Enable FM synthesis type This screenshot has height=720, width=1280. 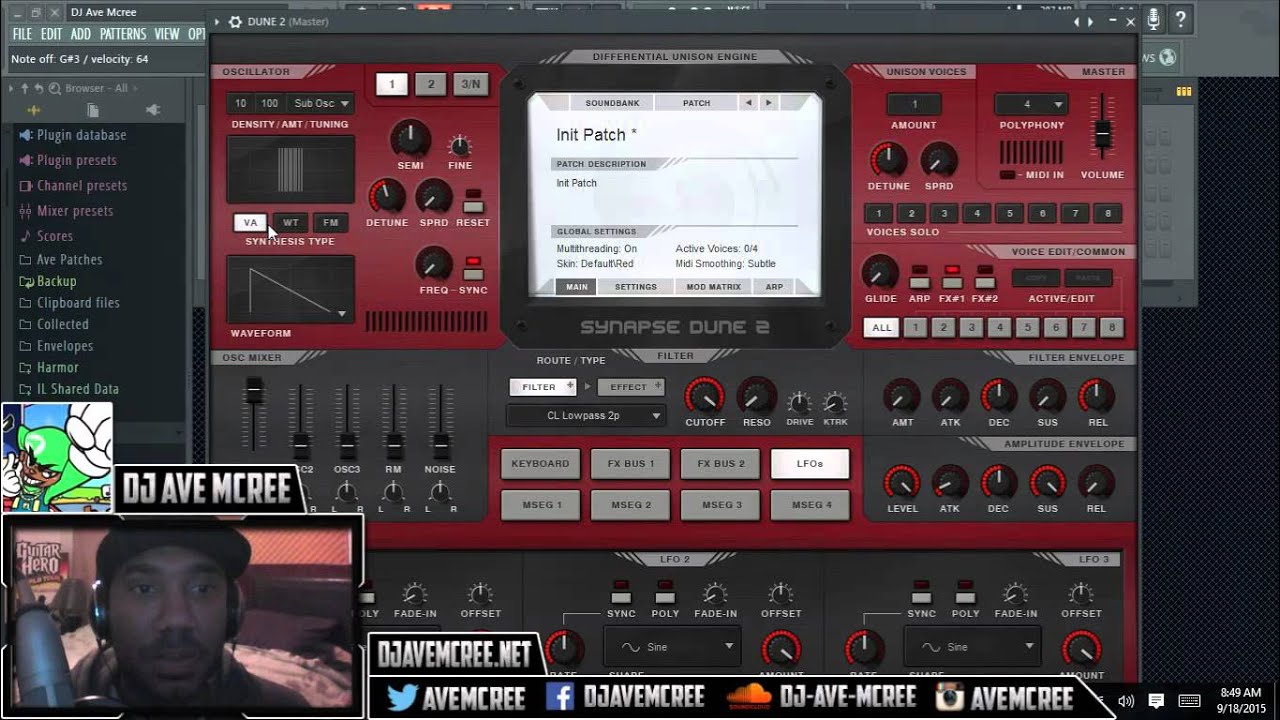coord(331,222)
